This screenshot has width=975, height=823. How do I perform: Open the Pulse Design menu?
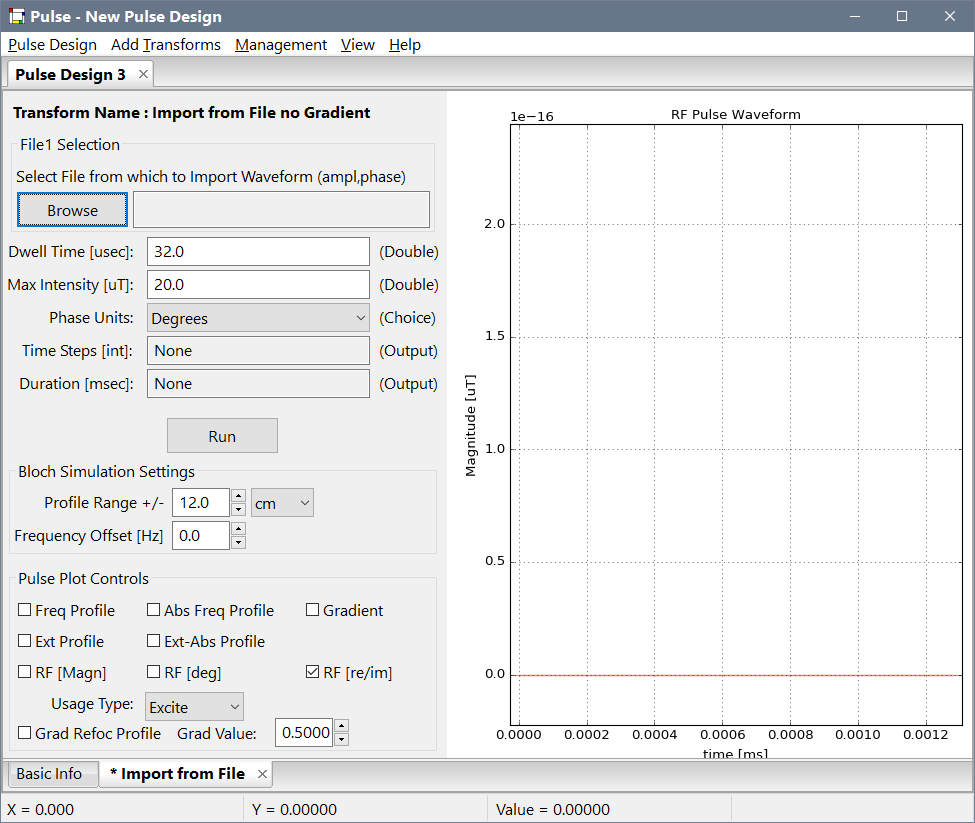pos(52,45)
